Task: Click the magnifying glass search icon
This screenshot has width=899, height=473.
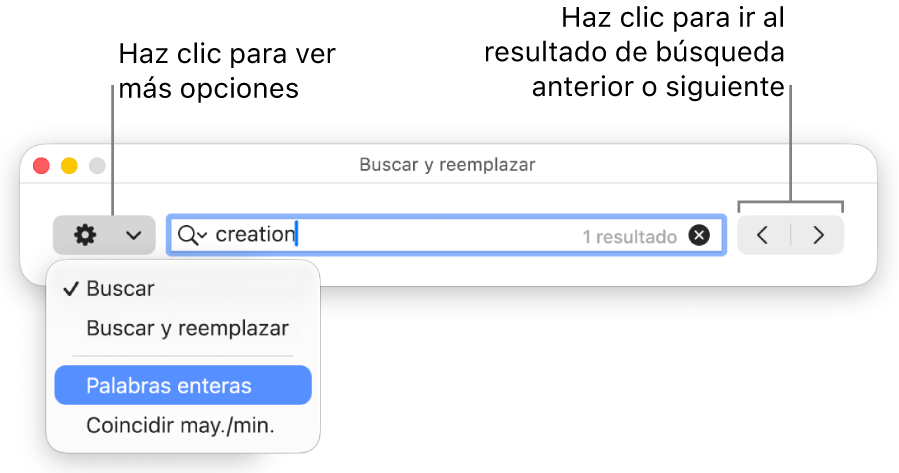Action: coord(187,235)
